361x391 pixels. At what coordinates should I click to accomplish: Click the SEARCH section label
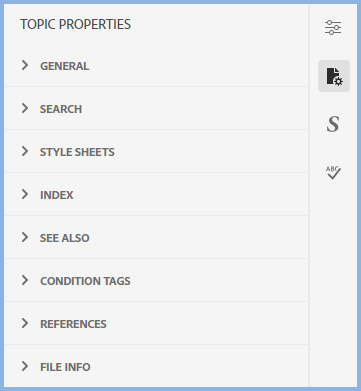61,109
